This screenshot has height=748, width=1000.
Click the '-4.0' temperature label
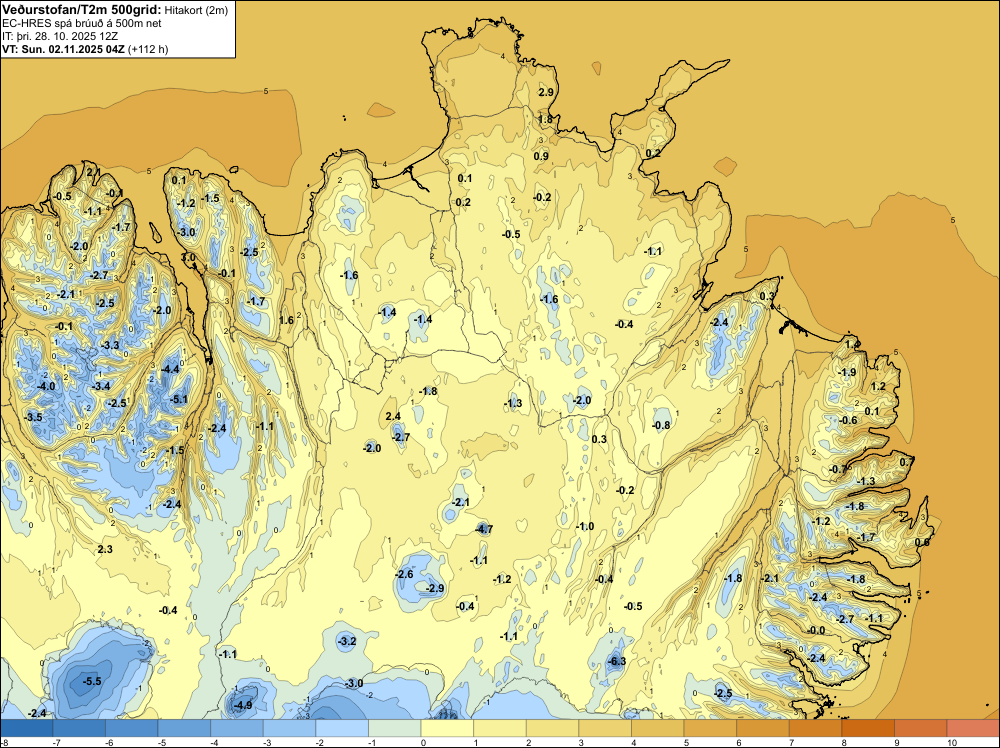tap(46, 386)
